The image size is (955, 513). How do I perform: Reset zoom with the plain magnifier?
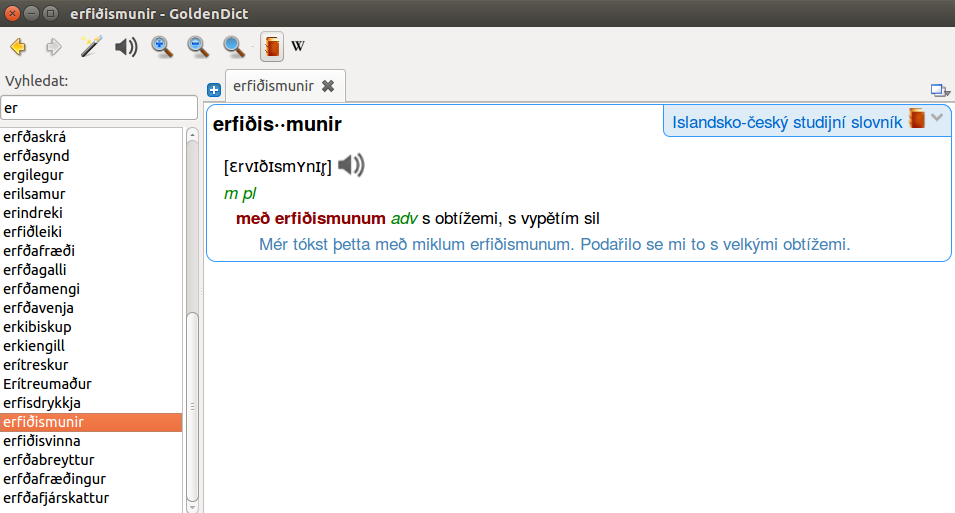pyautogui.click(x=234, y=46)
